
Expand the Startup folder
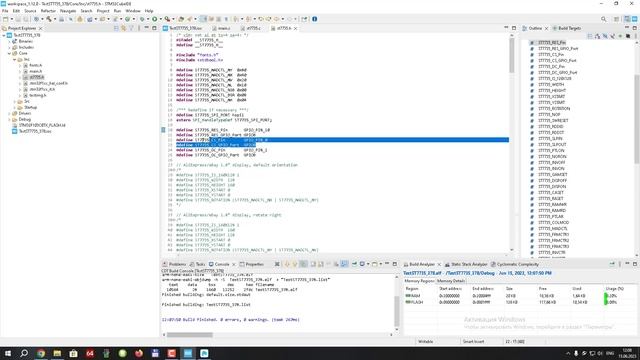pos(15,107)
